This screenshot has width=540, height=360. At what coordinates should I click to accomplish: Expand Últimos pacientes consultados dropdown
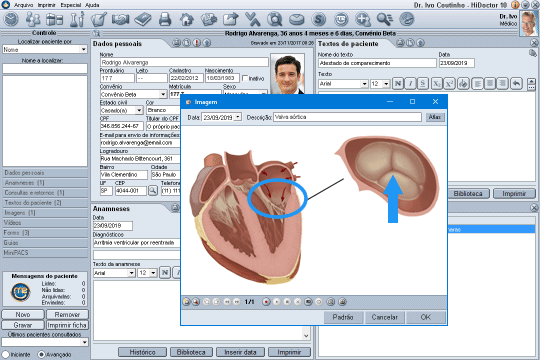(84, 342)
